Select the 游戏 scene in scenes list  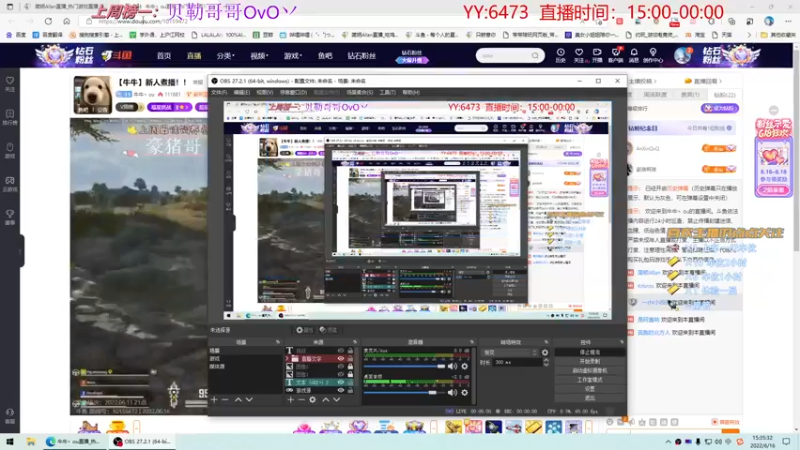point(245,359)
